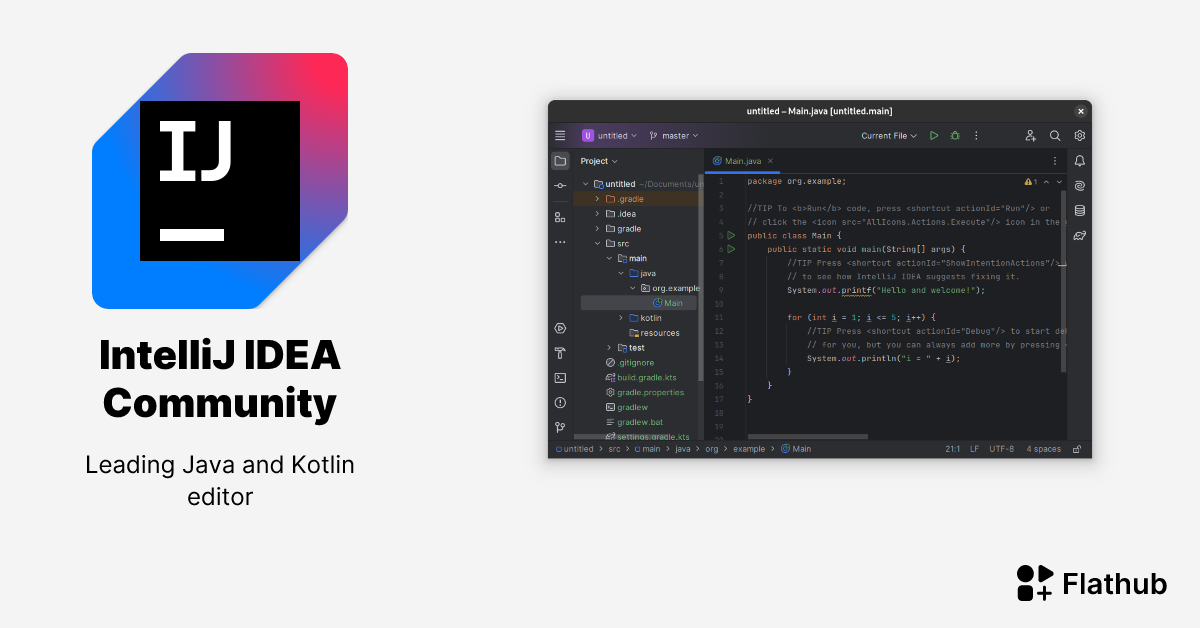Open the IDE Settings gear icon
The image size is (1200, 628).
point(1079,135)
